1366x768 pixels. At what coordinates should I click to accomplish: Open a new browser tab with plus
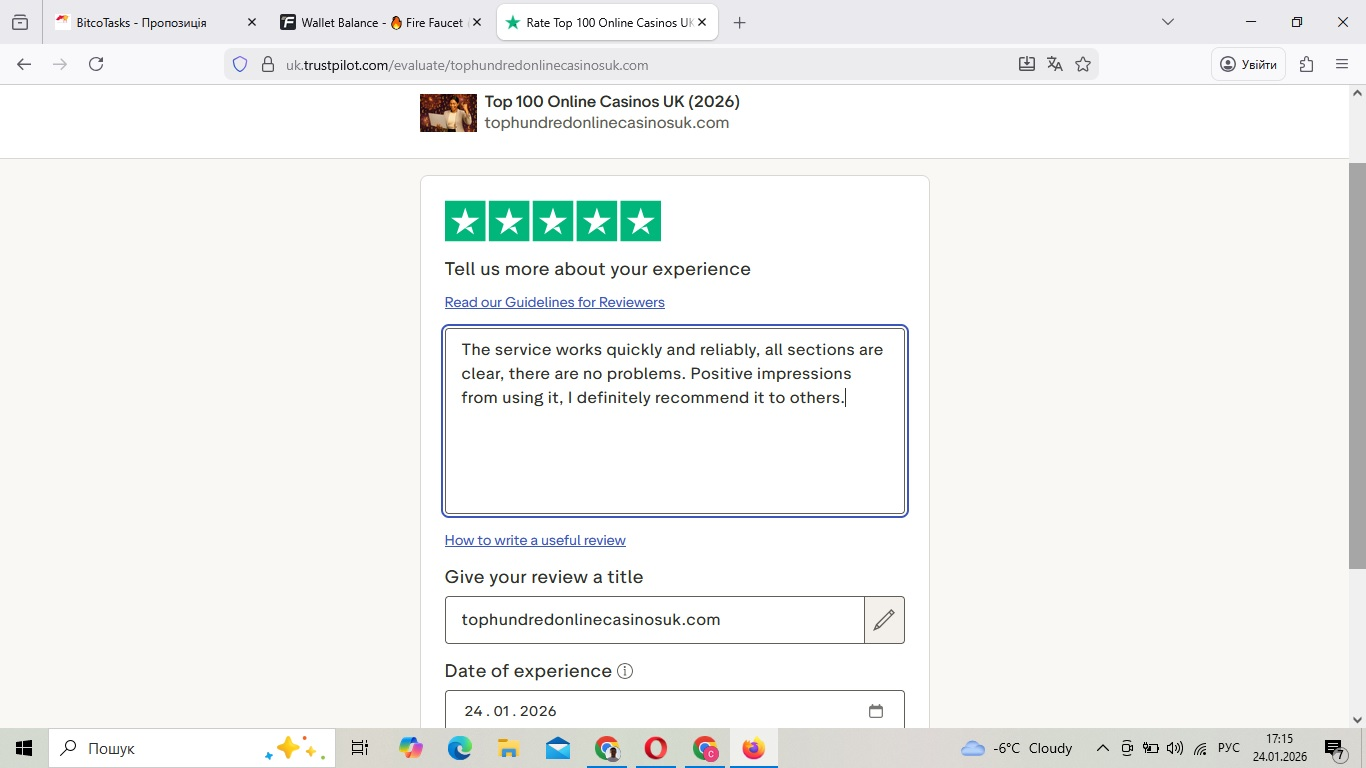[739, 22]
